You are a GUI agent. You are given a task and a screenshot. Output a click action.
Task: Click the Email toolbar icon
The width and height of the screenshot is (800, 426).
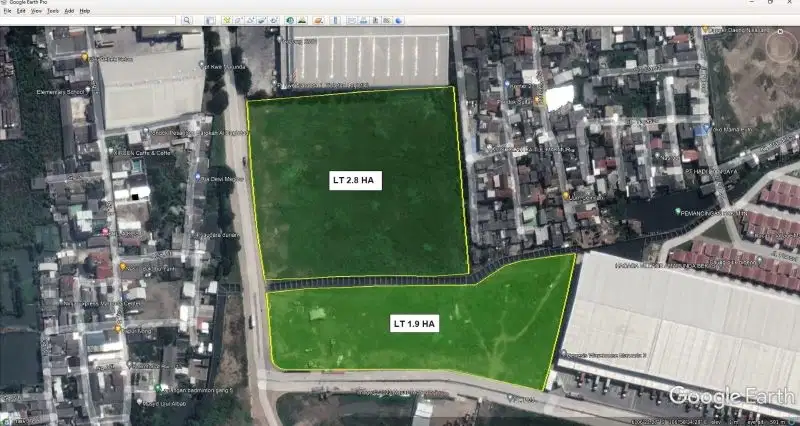click(x=351, y=20)
